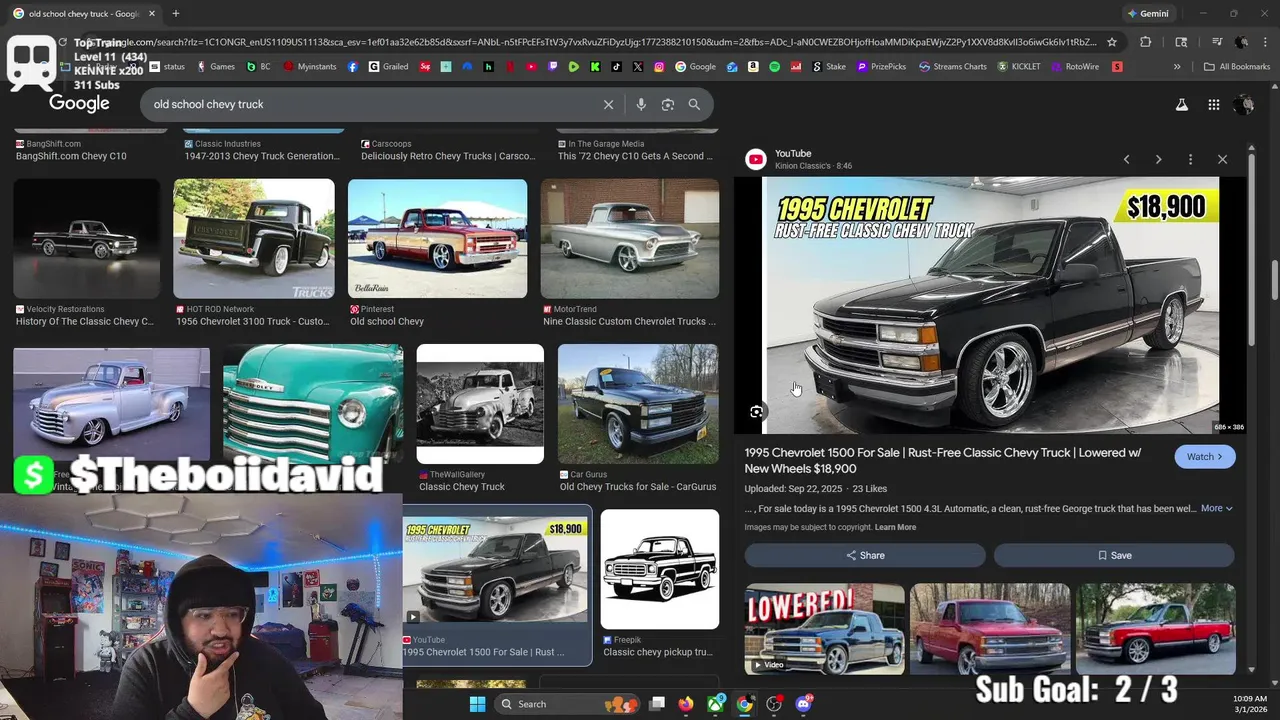Select the old school chevy truck browser tab

click(84, 14)
